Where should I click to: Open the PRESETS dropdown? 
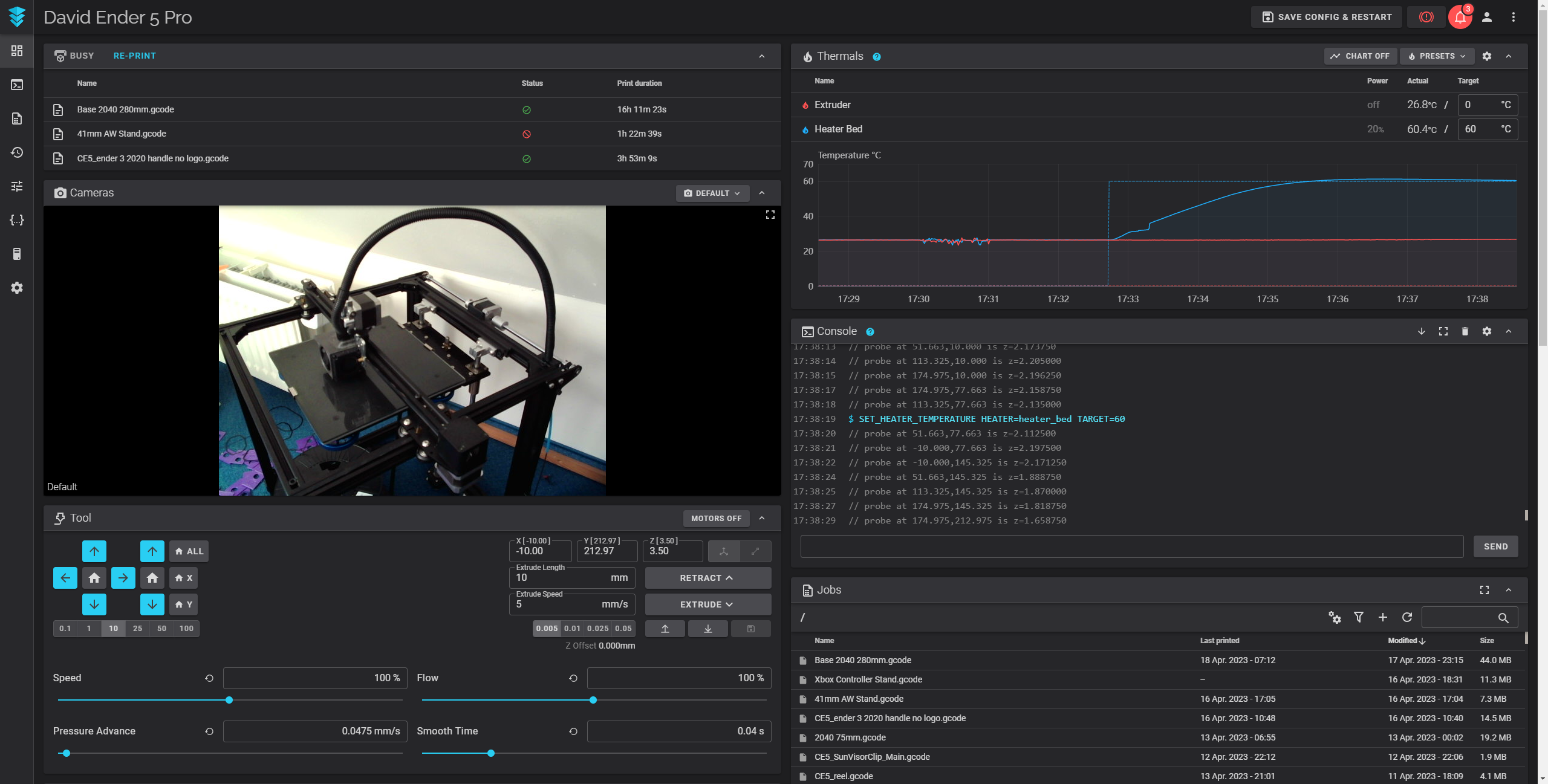1437,56
